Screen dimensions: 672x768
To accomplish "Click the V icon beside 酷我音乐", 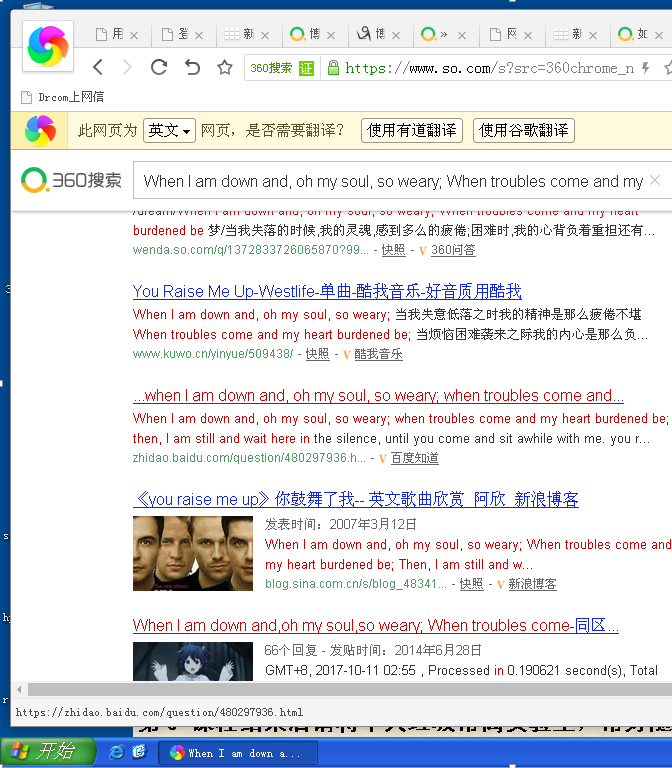I will click(x=346, y=354).
